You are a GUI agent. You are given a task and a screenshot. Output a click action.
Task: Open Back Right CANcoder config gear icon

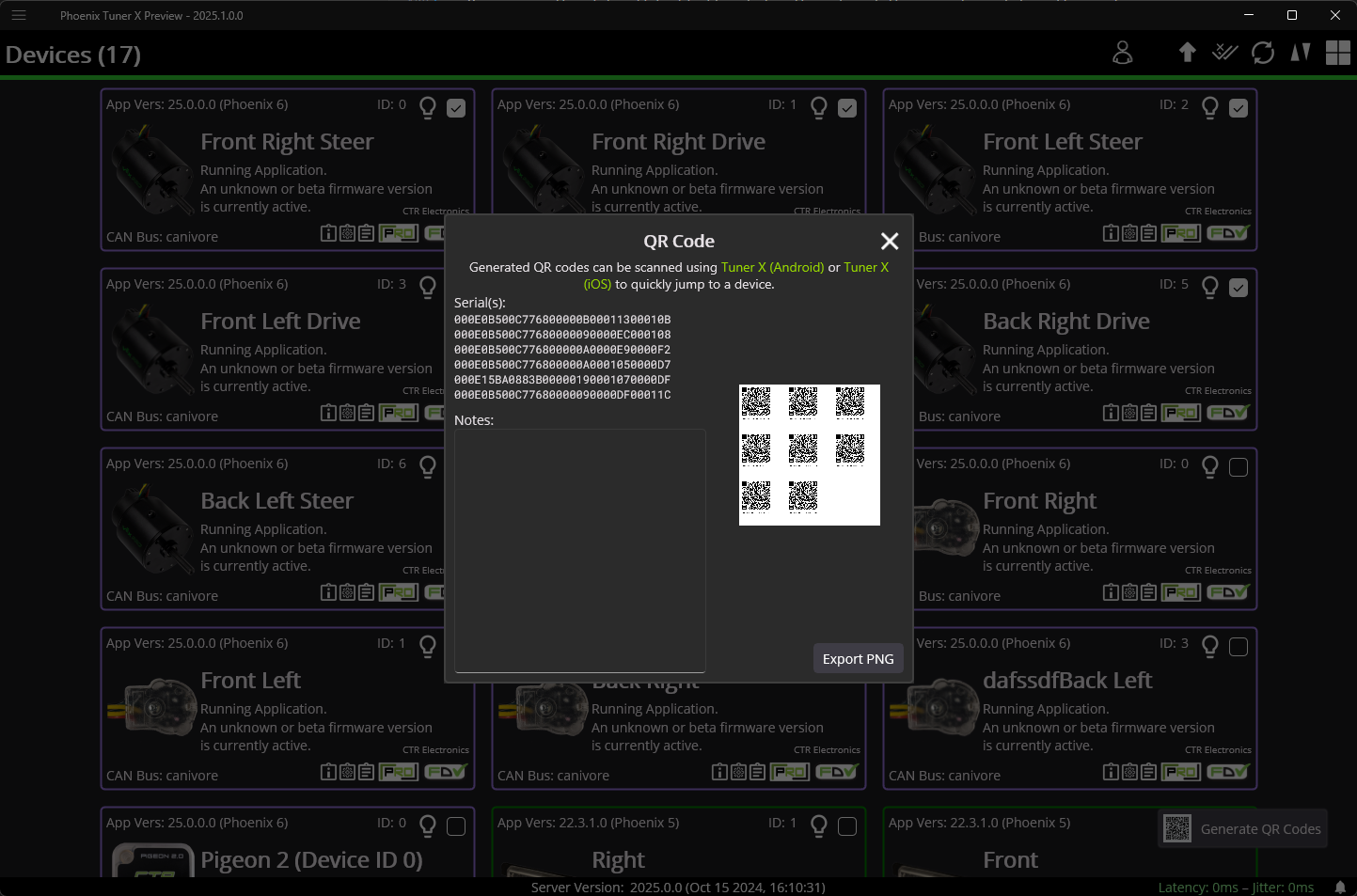tap(738, 772)
